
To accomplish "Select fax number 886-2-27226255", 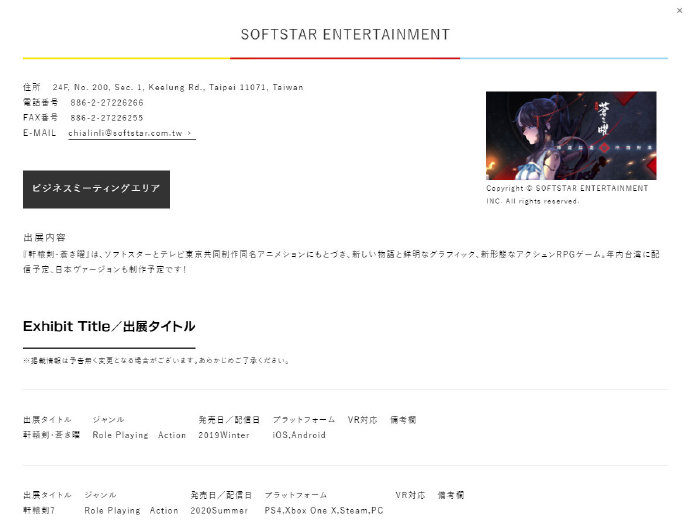I will pos(107,118).
